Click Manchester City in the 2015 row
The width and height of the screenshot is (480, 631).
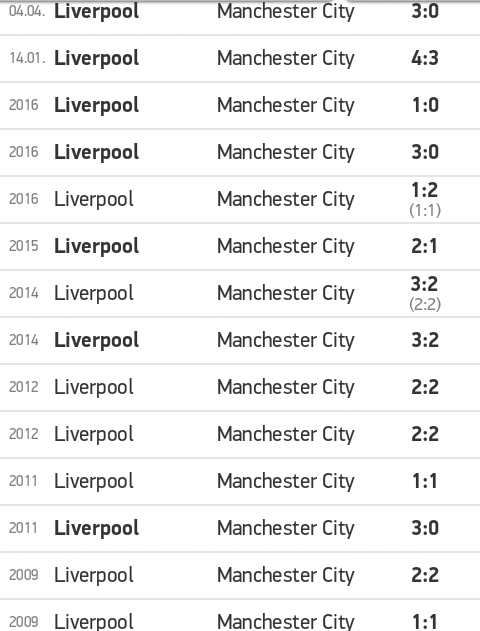coord(286,246)
